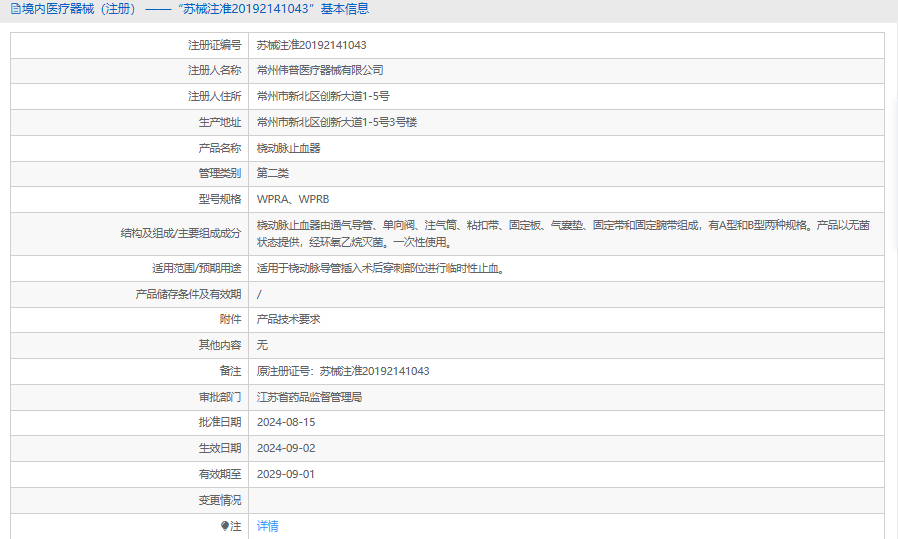This screenshot has height=539, width=898.
Task: Select product name 桡动脉止血器
Action: click(289, 148)
